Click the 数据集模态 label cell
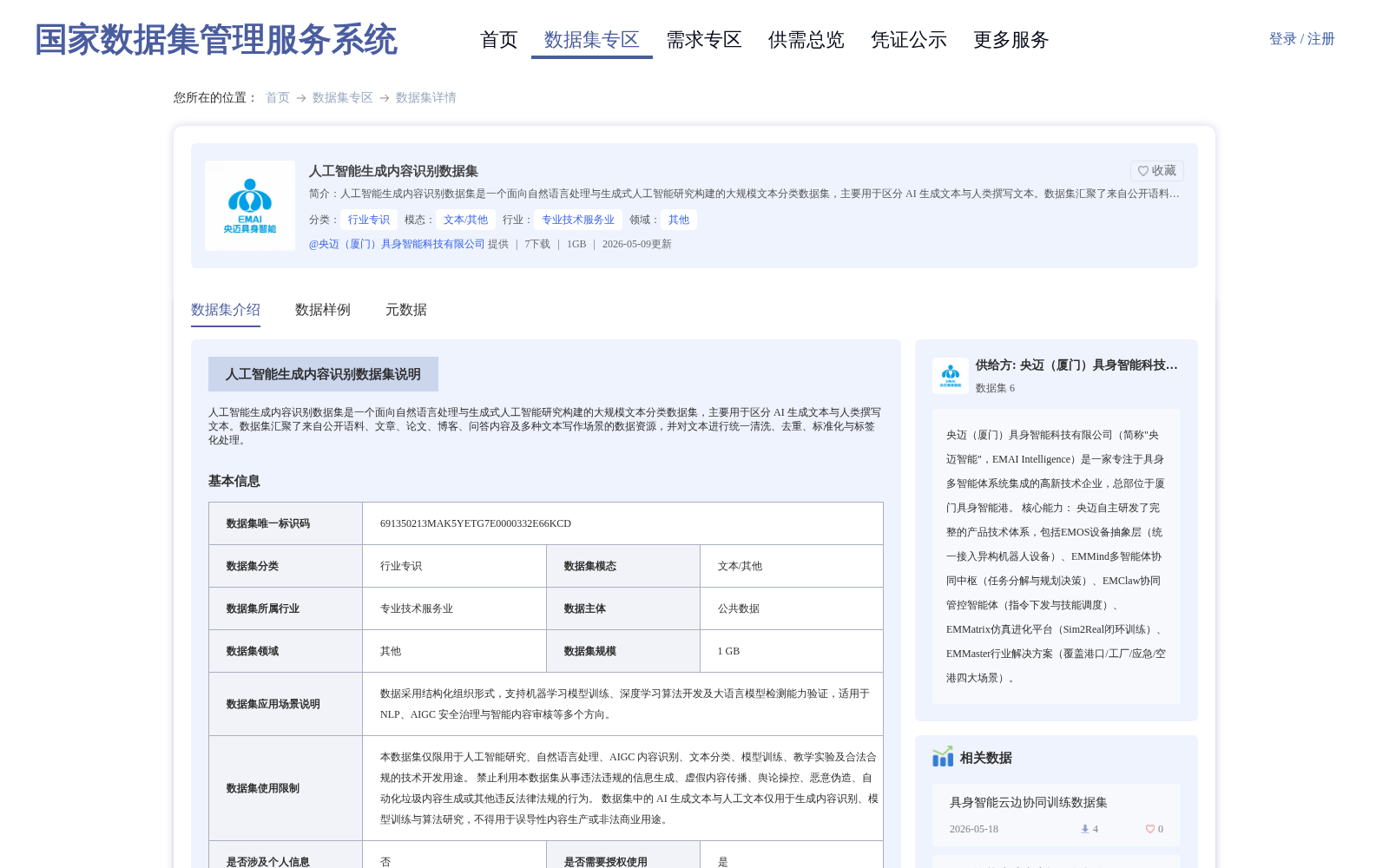The height and width of the screenshot is (868, 1389). pos(623,566)
